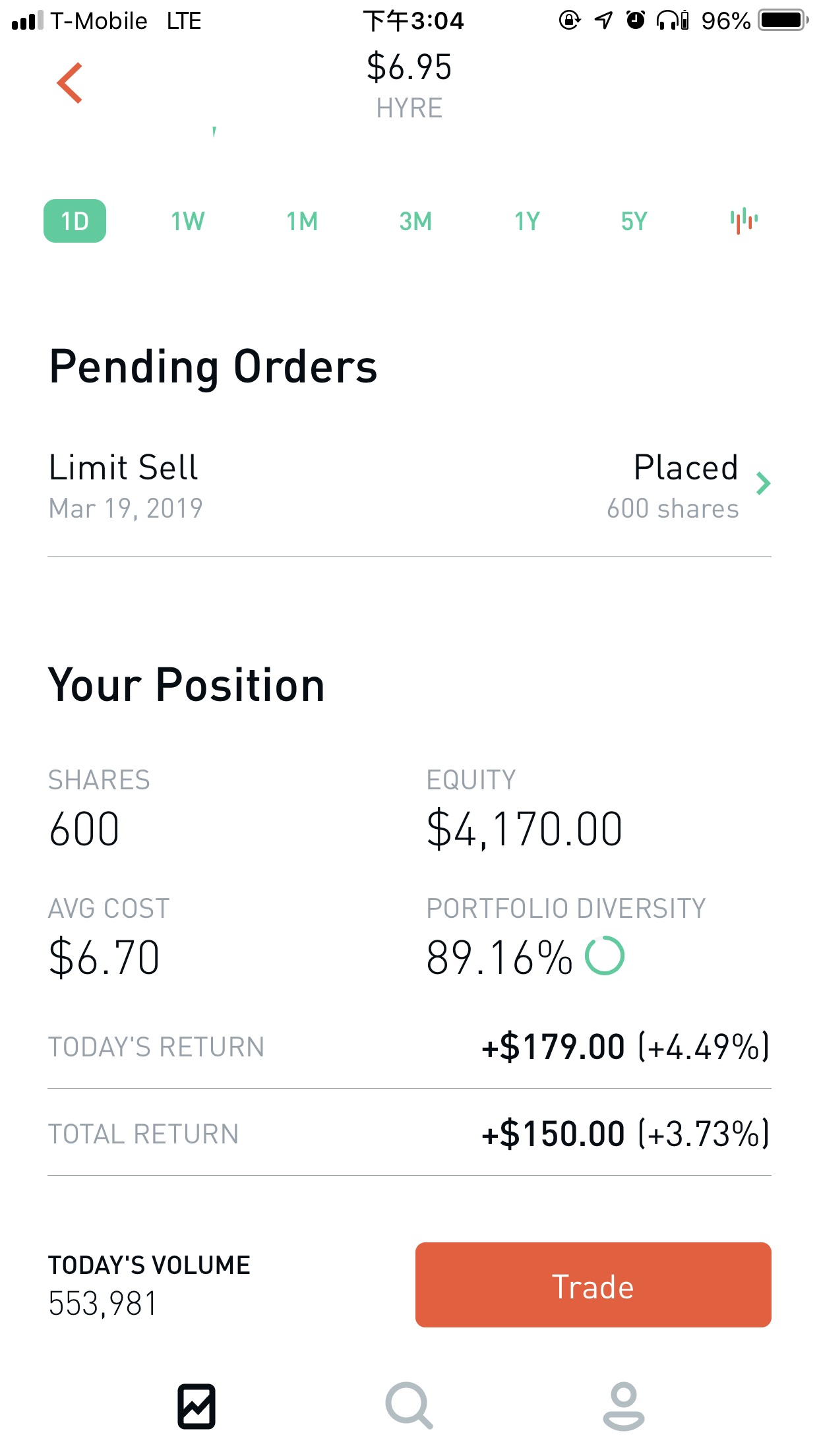Image resolution: width=819 pixels, height=1456 pixels.
Task: Tap the portfolio diversity ring icon
Action: [605, 956]
